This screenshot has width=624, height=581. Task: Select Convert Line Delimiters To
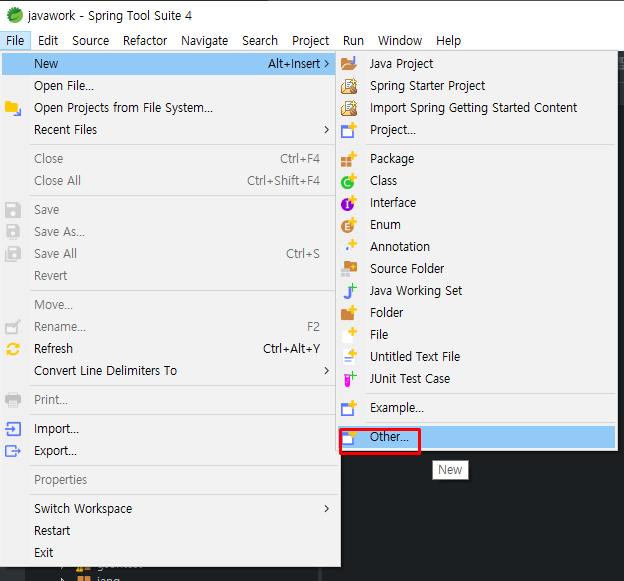tap(169, 371)
